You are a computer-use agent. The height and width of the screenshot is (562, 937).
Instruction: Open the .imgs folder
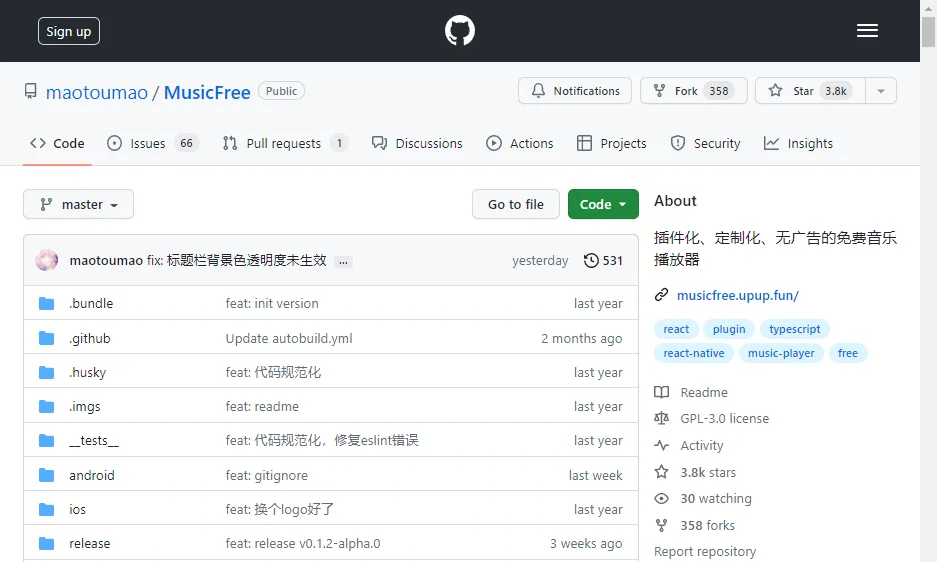[x=85, y=407]
